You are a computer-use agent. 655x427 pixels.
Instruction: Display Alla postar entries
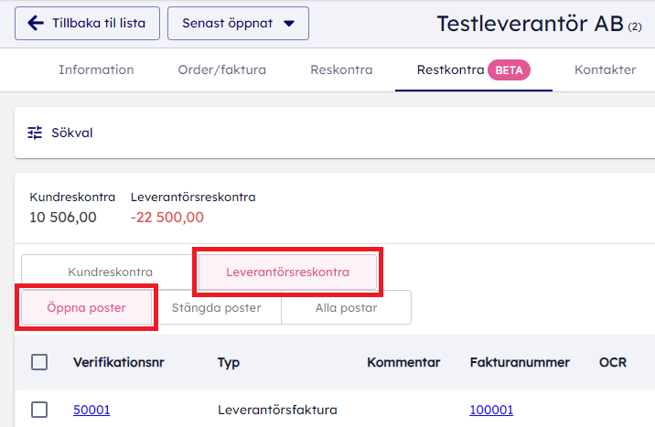(x=346, y=307)
